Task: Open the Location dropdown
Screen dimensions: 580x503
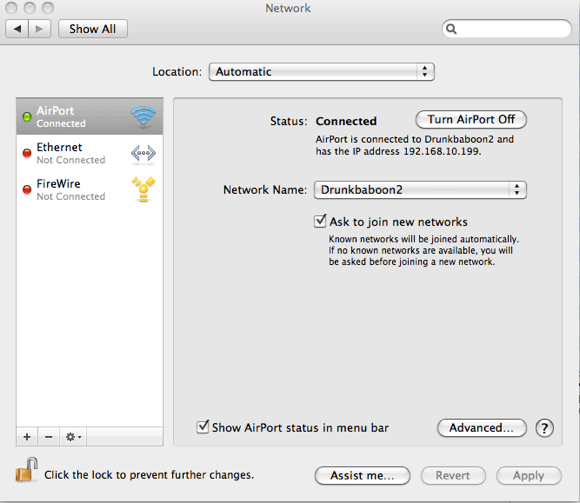Action: [321, 72]
